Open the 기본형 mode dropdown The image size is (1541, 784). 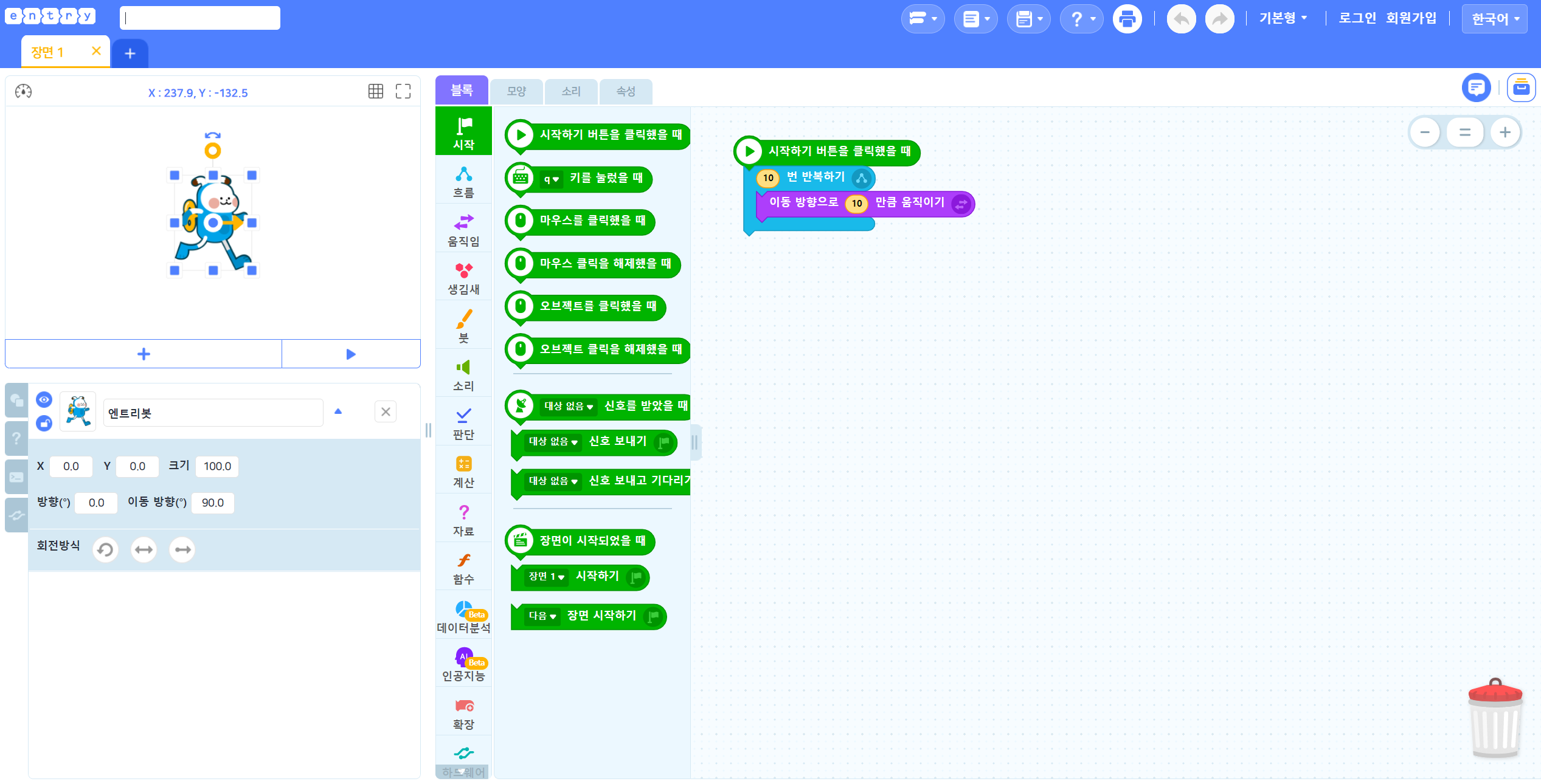[x=1283, y=18]
